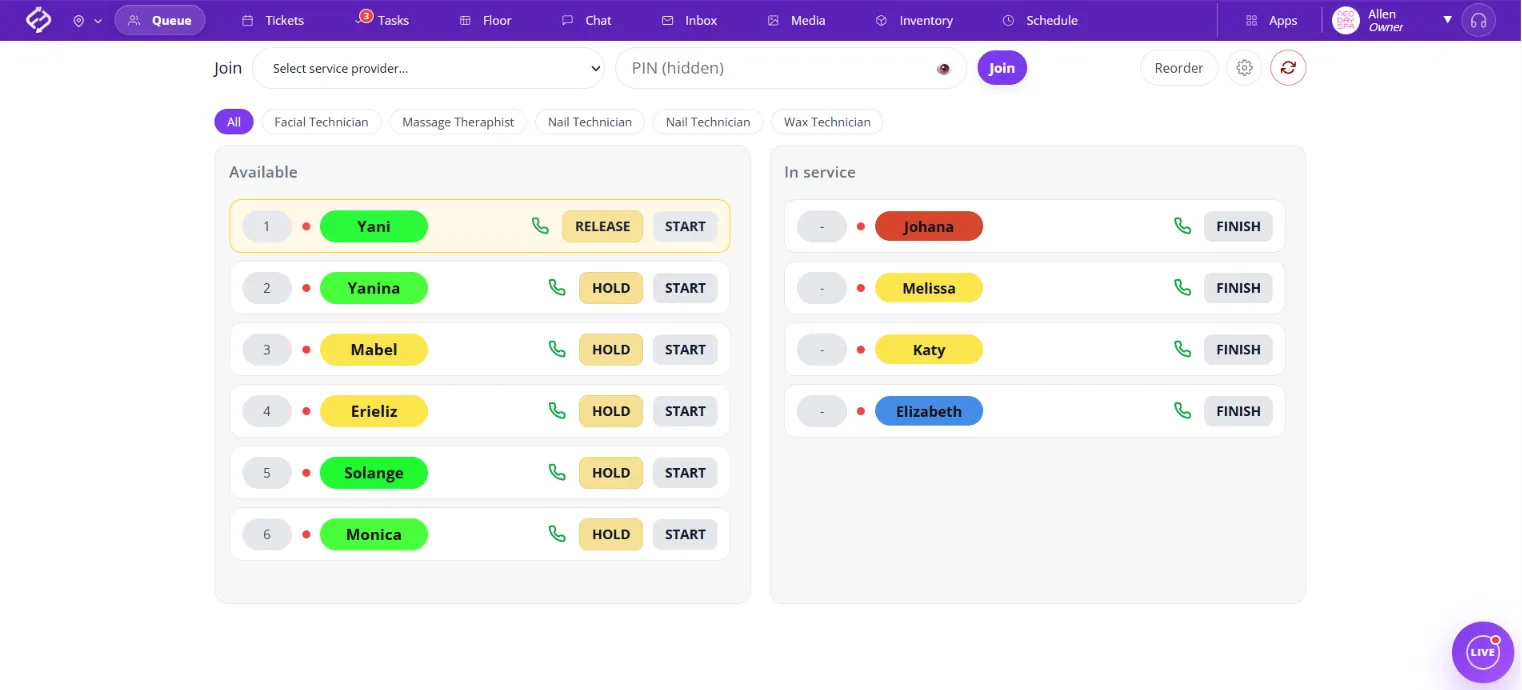Click the app logo icon in top bar

tap(38, 20)
